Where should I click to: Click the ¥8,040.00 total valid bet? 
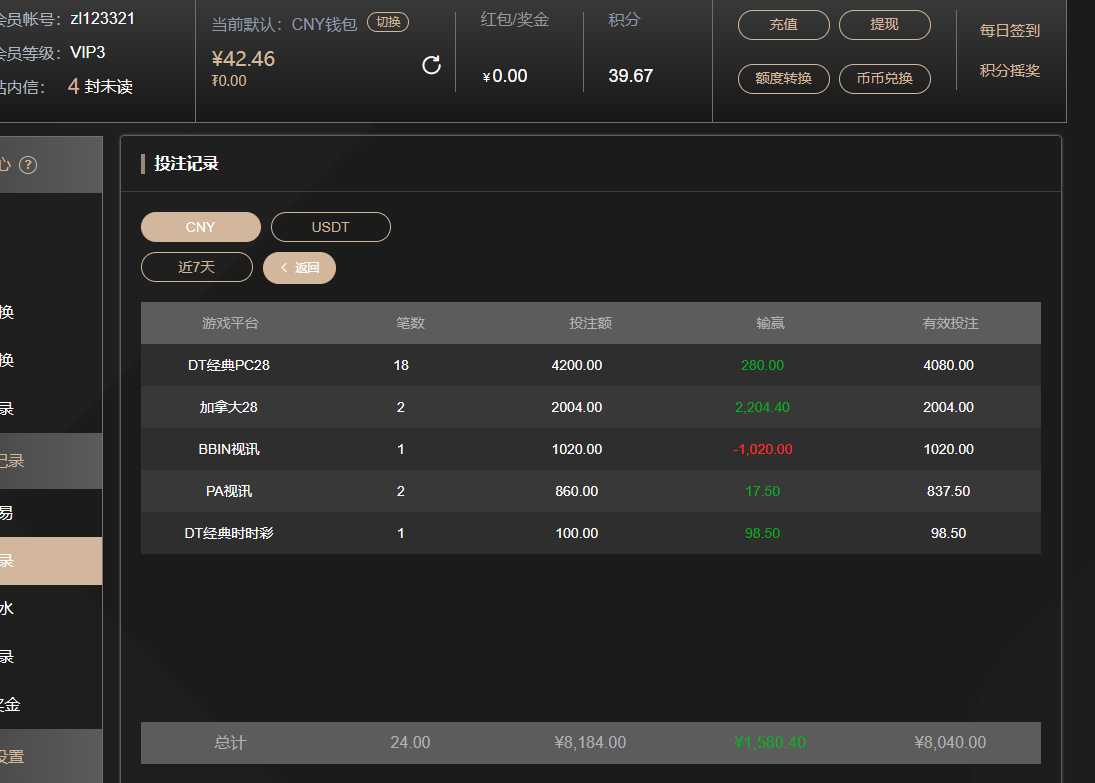[950, 742]
